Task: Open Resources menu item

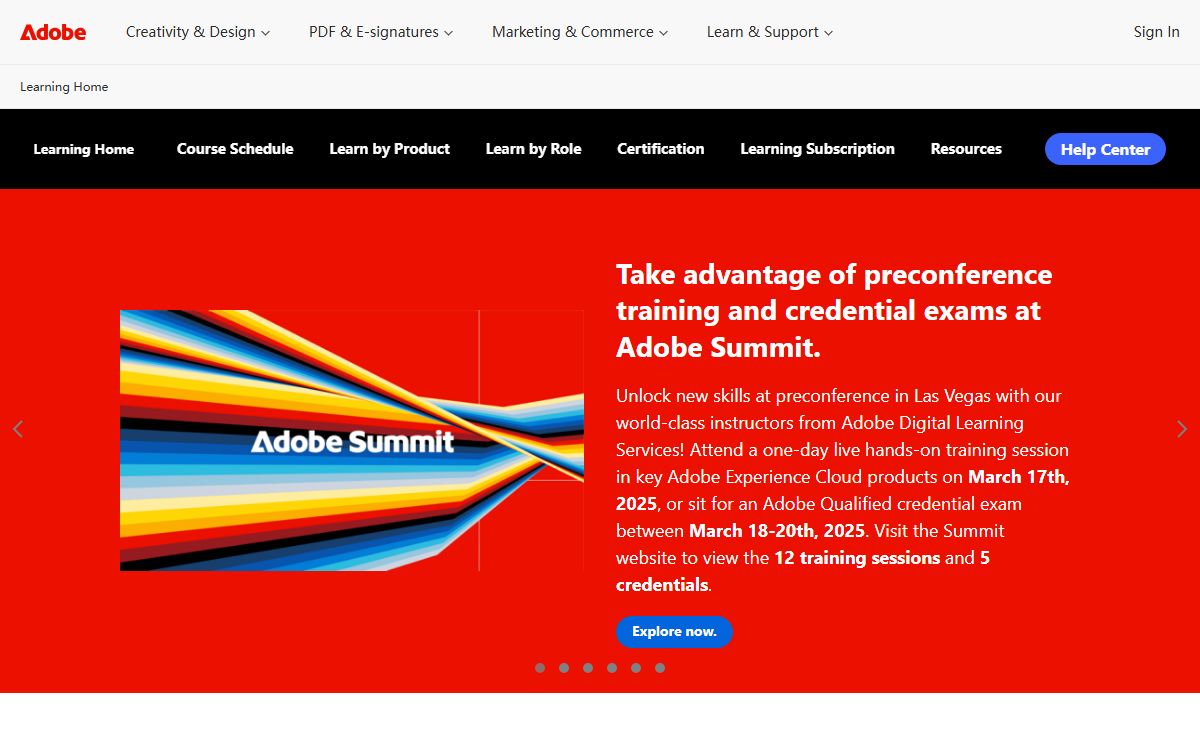Action: [966, 149]
